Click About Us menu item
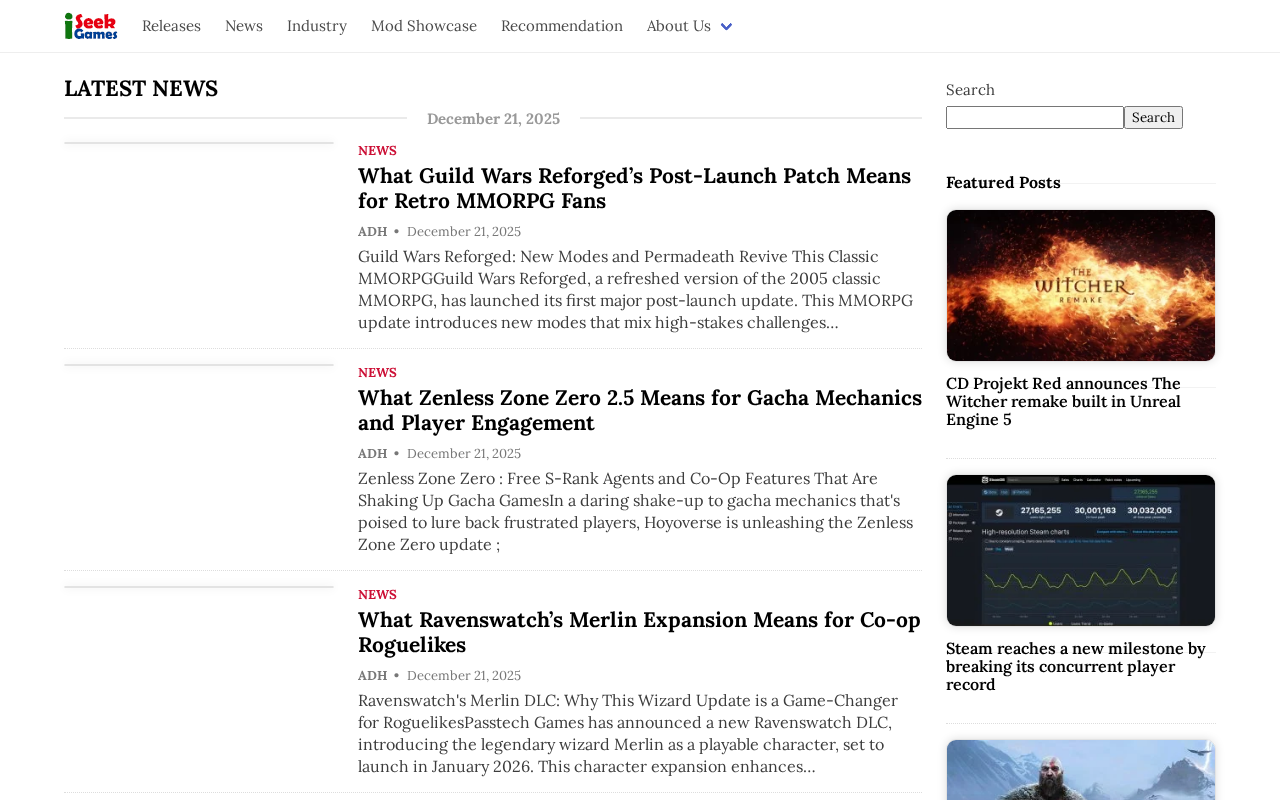The height and width of the screenshot is (800, 1280). point(679,26)
